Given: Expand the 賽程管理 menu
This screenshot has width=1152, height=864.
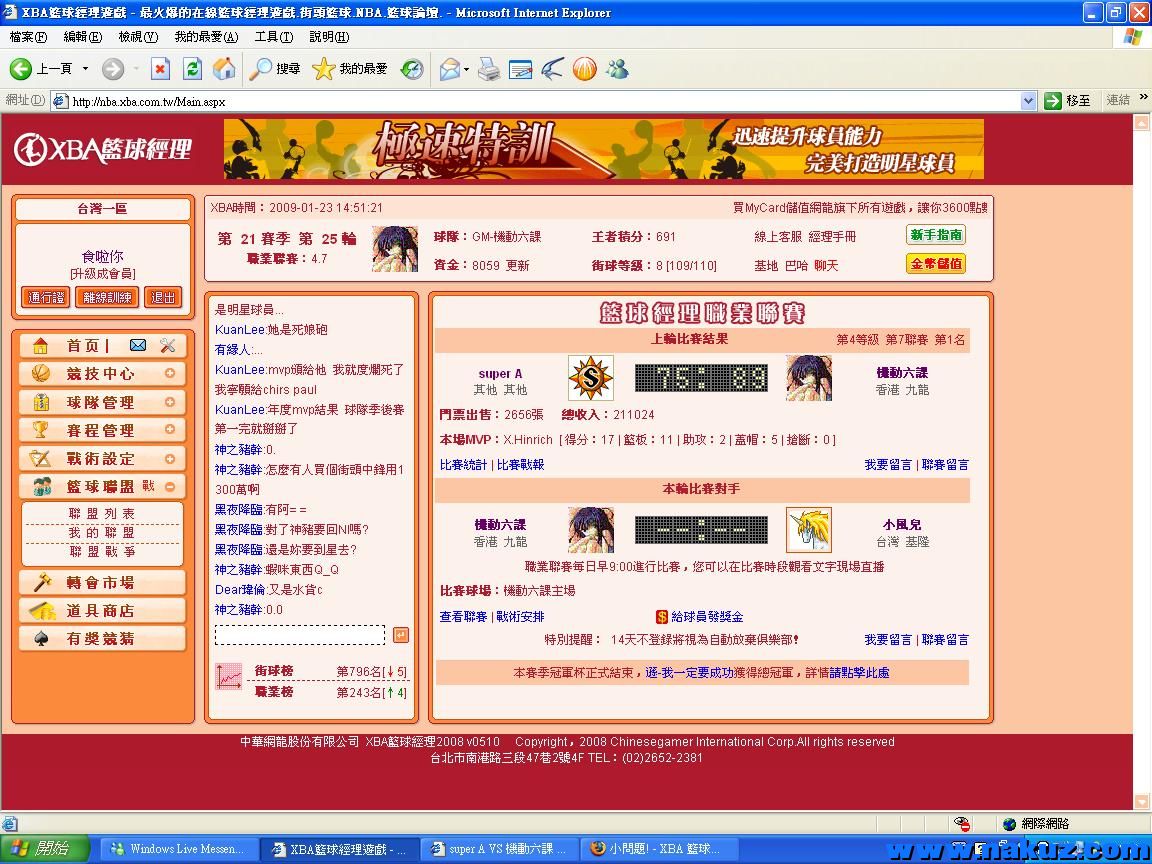Looking at the screenshot, I should [170, 430].
